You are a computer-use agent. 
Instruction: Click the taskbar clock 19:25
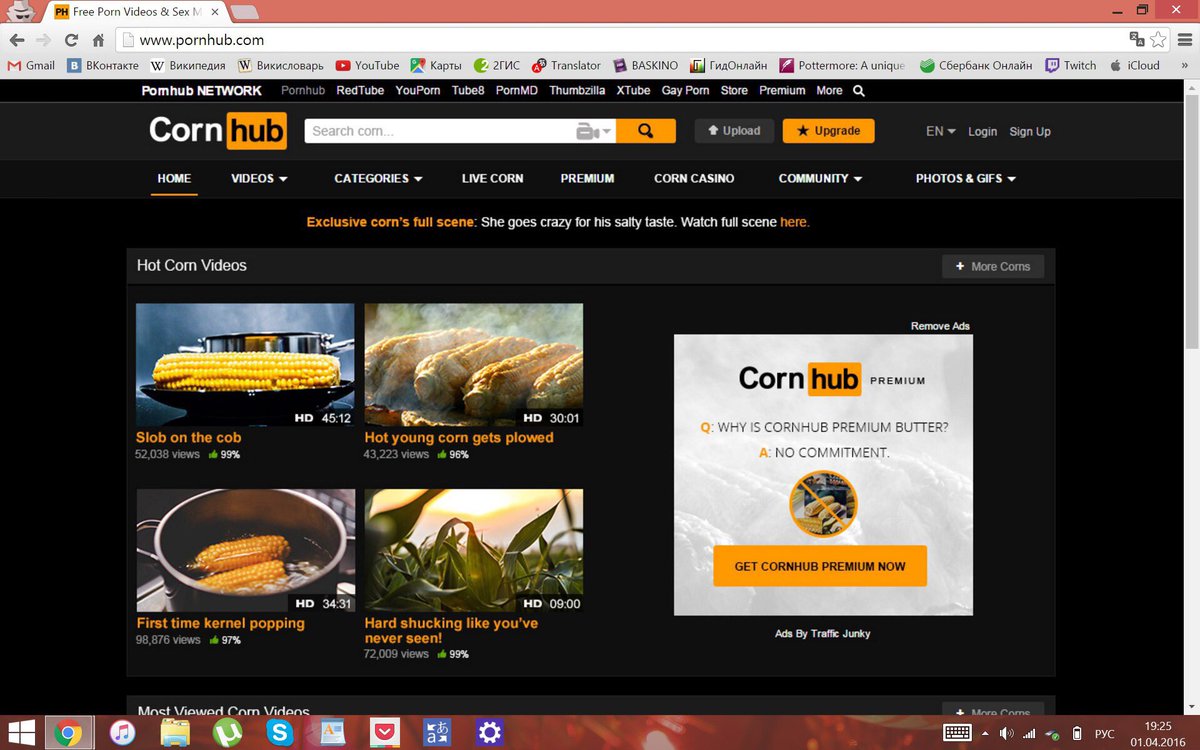click(1158, 725)
